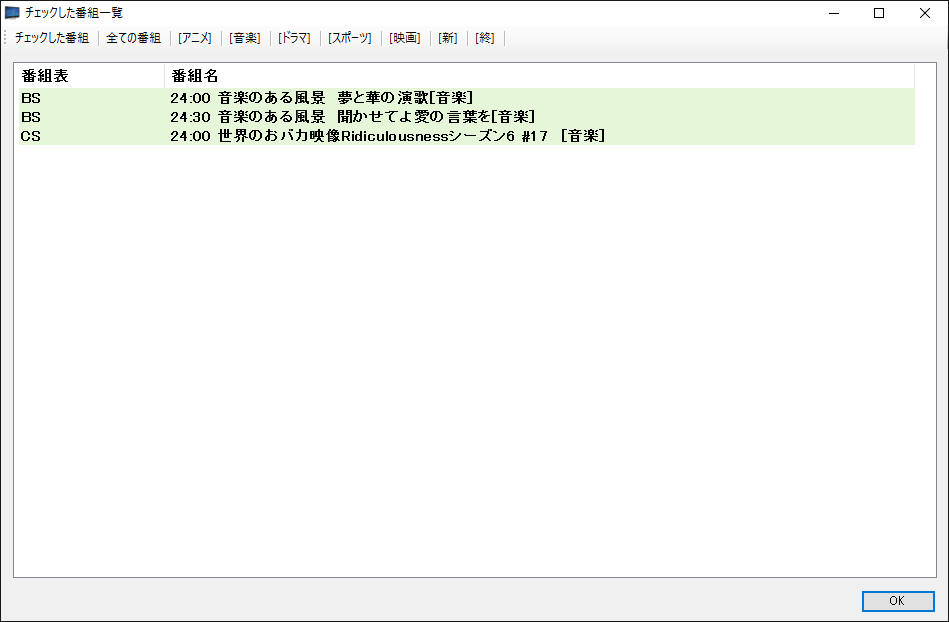Close the チェックした番組一覧 window

pyautogui.click(x=925, y=13)
